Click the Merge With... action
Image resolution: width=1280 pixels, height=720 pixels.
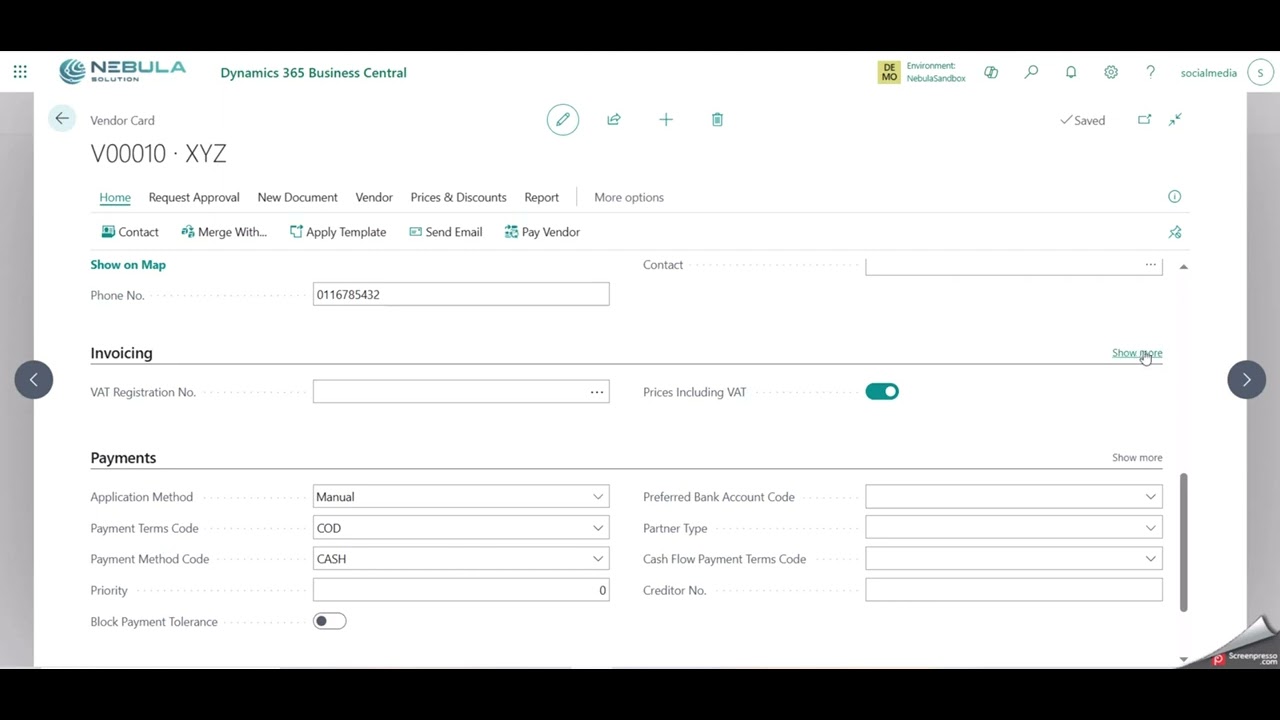[x=224, y=232]
